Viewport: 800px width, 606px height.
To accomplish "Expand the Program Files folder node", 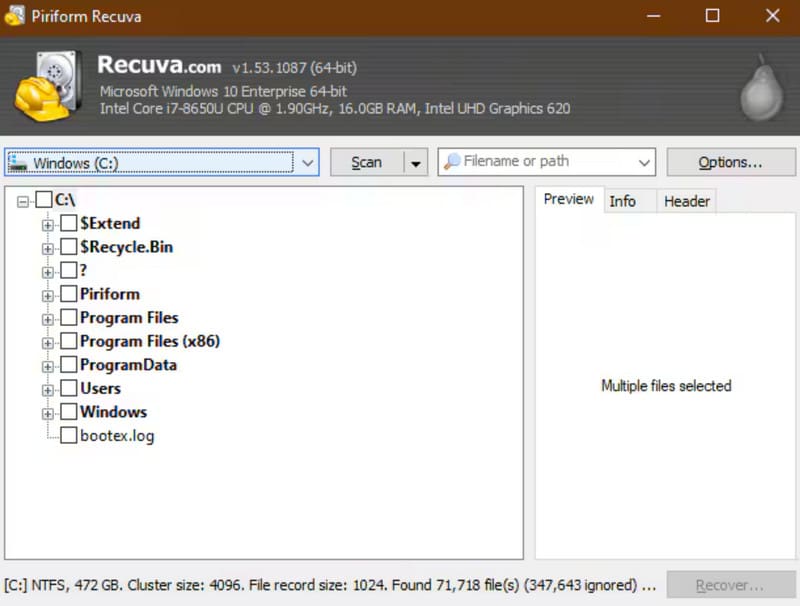I will [x=47, y=319].
